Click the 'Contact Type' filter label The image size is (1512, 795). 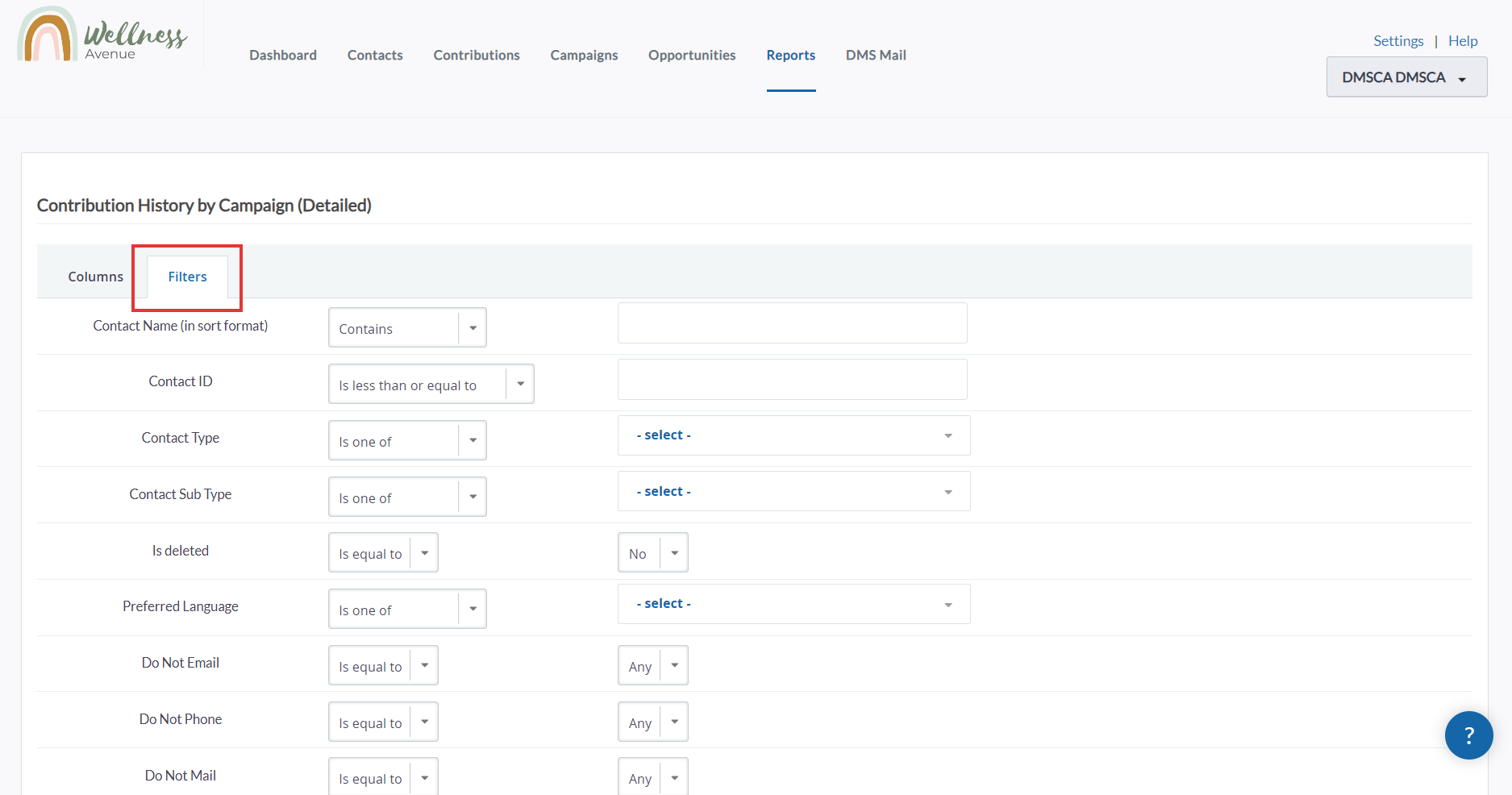point(181,438)
